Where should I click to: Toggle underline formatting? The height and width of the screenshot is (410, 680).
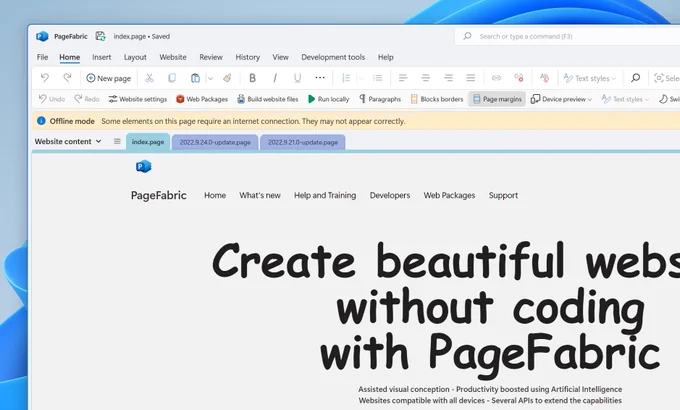click(298, 78)
